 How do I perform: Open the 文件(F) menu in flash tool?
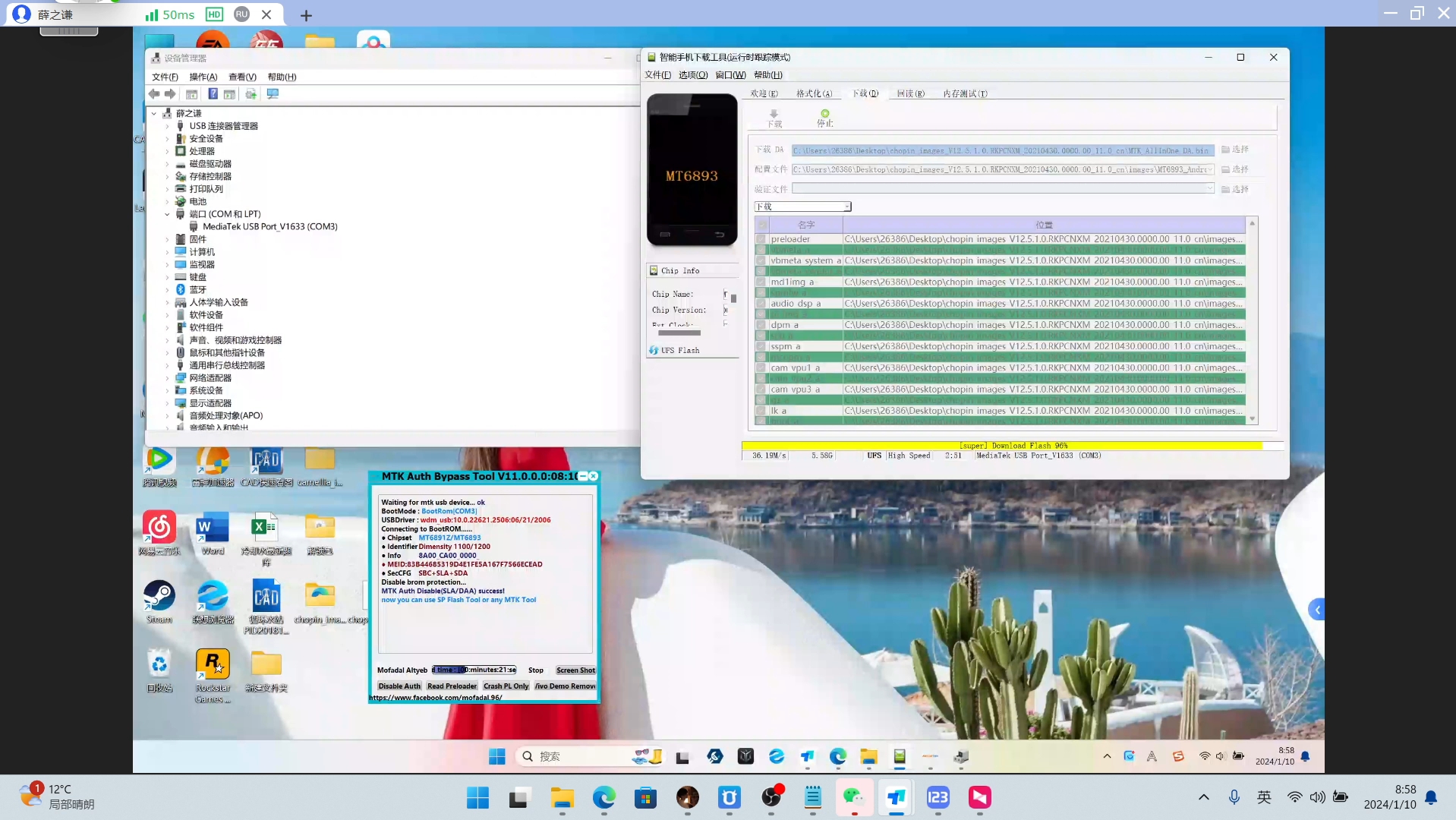(x=657, y=74)
